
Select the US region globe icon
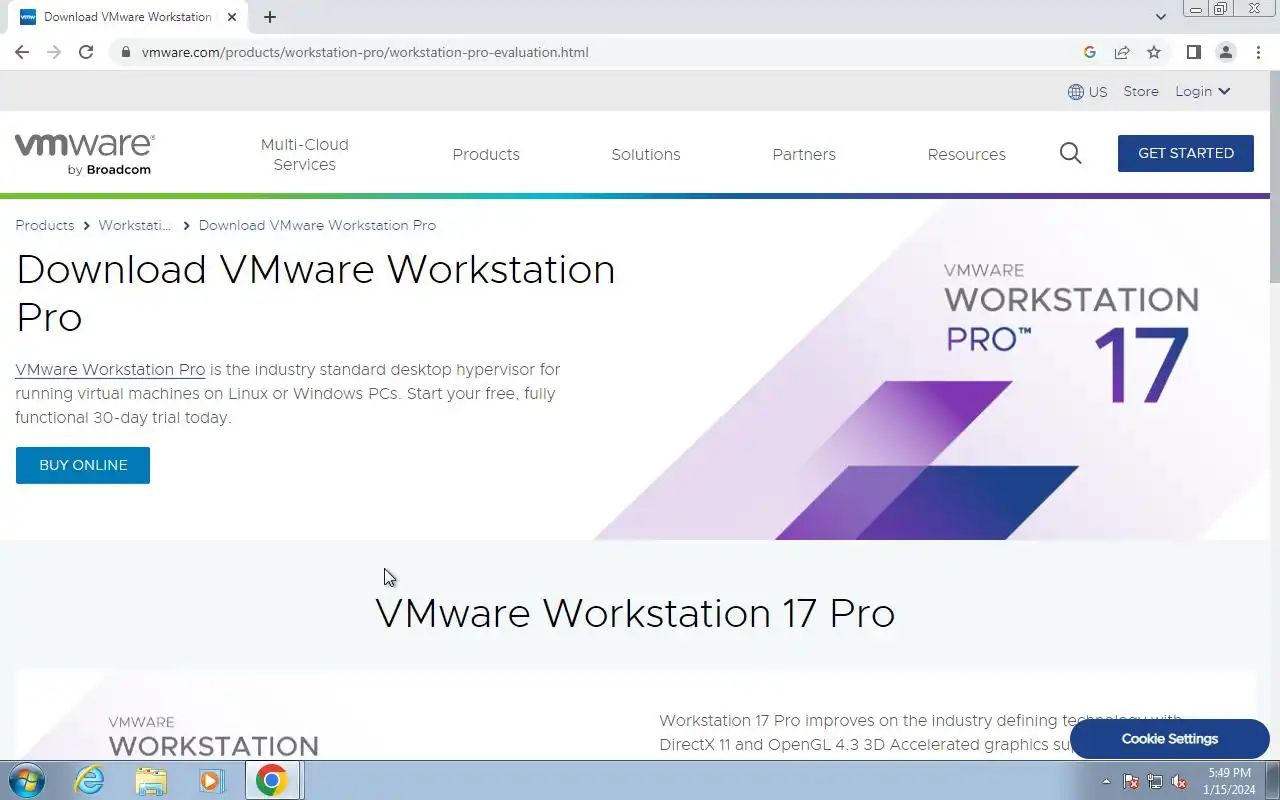pos(1076,92)
